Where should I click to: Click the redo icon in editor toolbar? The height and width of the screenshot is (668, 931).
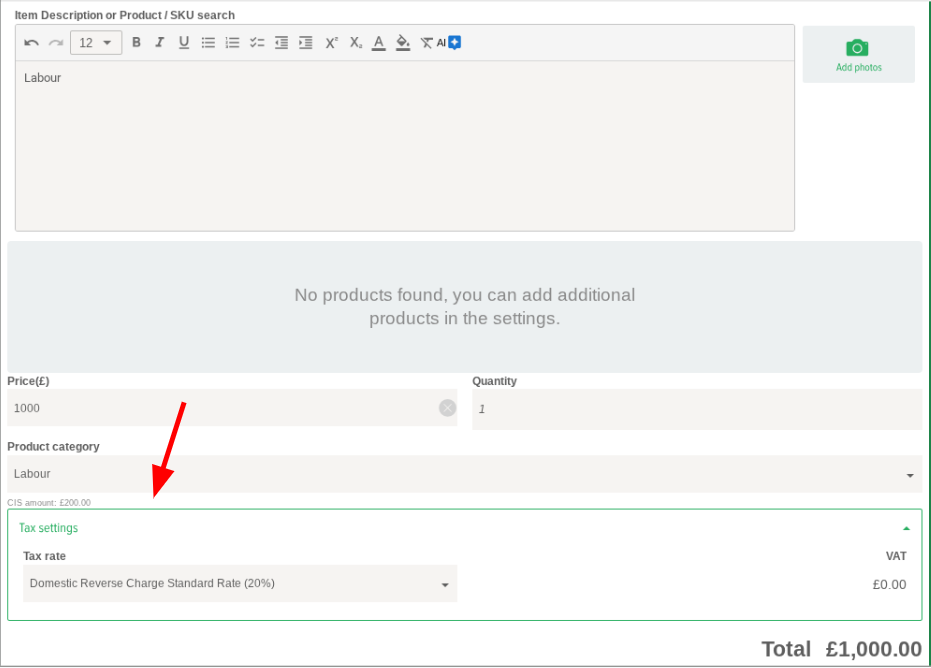pos(56,43)
